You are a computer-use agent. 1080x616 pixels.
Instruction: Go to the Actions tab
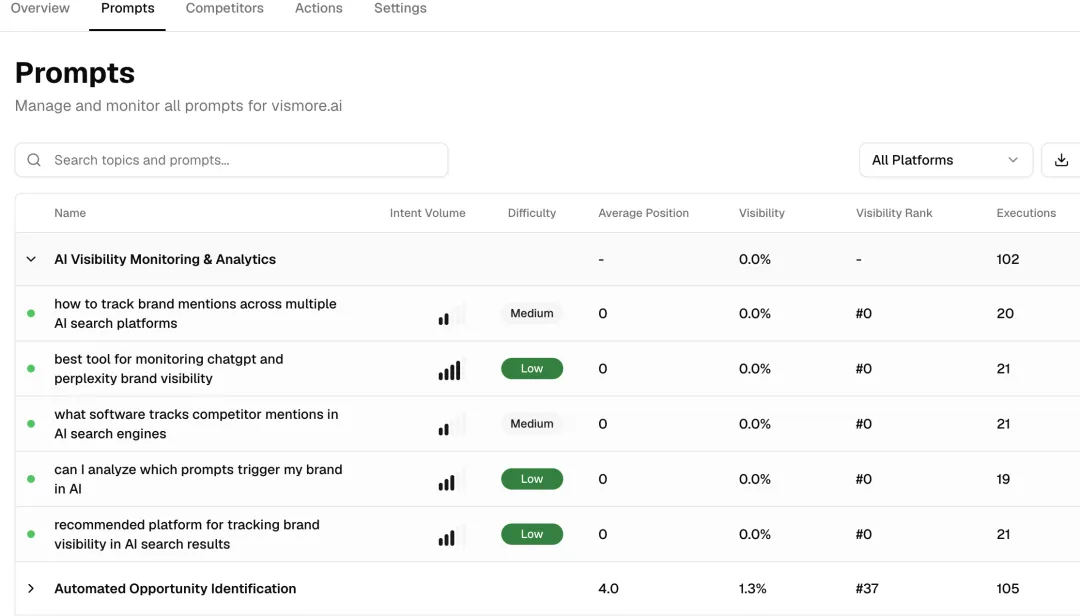pyautogui.click(x=319, y=9)
